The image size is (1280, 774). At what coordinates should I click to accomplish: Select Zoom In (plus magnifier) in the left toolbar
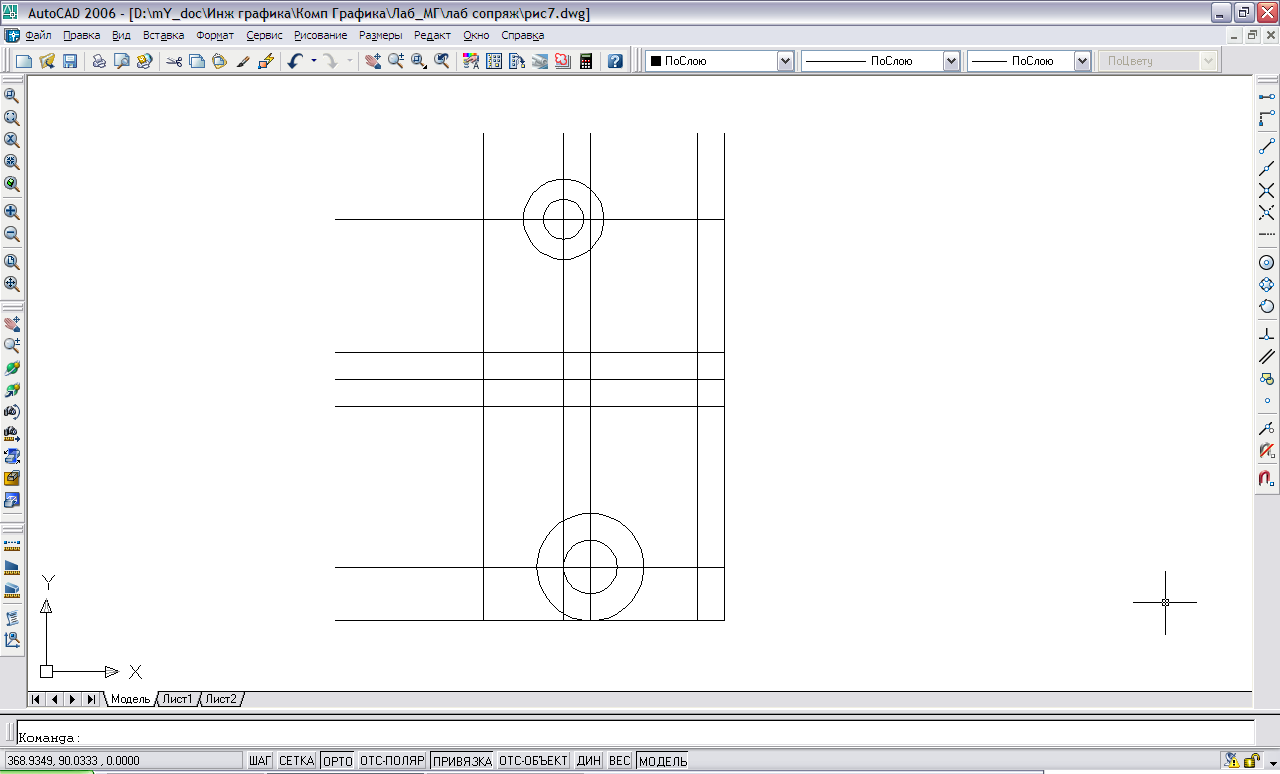point(12,212)
